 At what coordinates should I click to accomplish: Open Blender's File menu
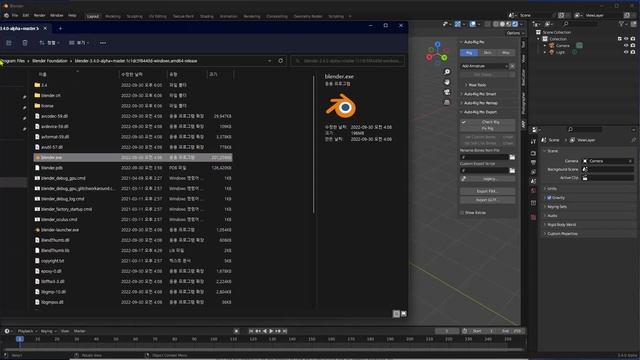pyautogui.click(x=15, y=16)
